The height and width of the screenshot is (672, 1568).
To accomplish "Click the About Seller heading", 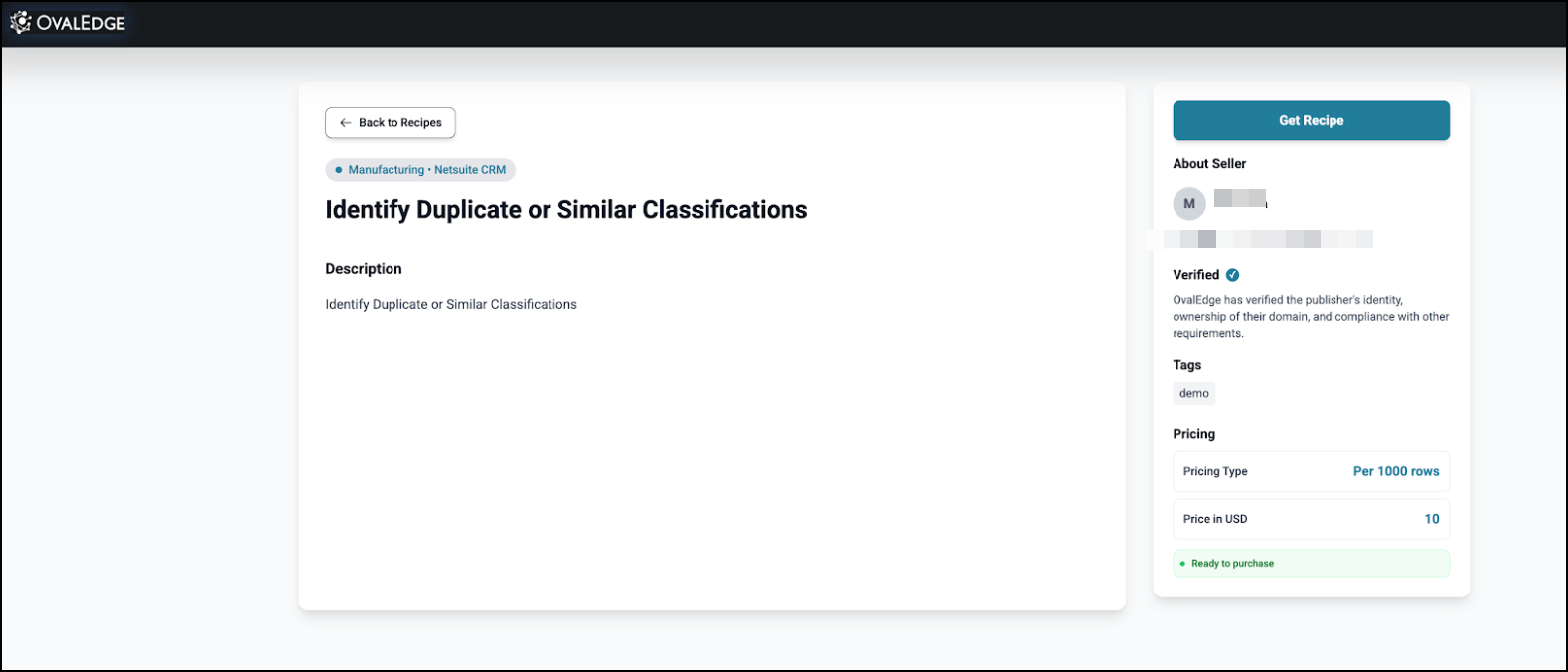I will [1209, 164].
